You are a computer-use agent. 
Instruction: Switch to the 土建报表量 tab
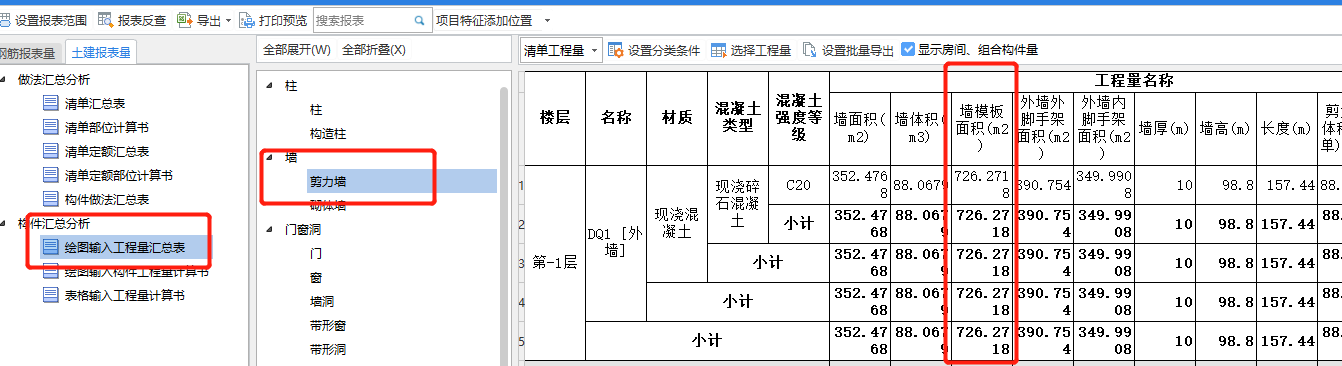(101, 53)
